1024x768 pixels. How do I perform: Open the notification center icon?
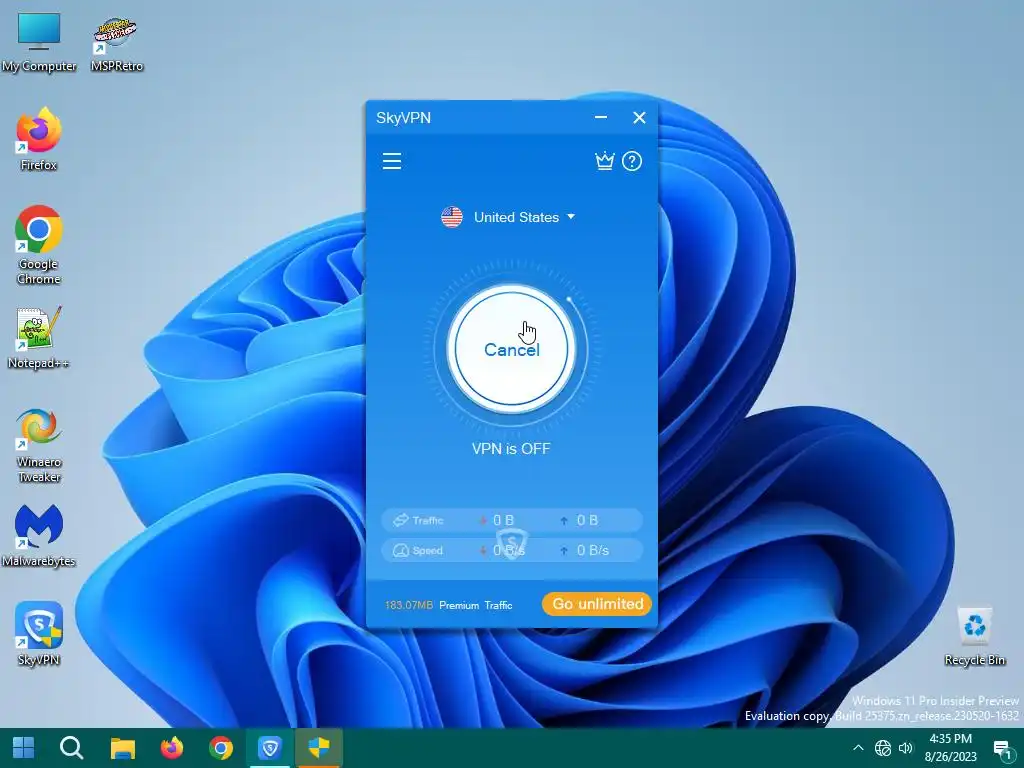[1002, 748]
